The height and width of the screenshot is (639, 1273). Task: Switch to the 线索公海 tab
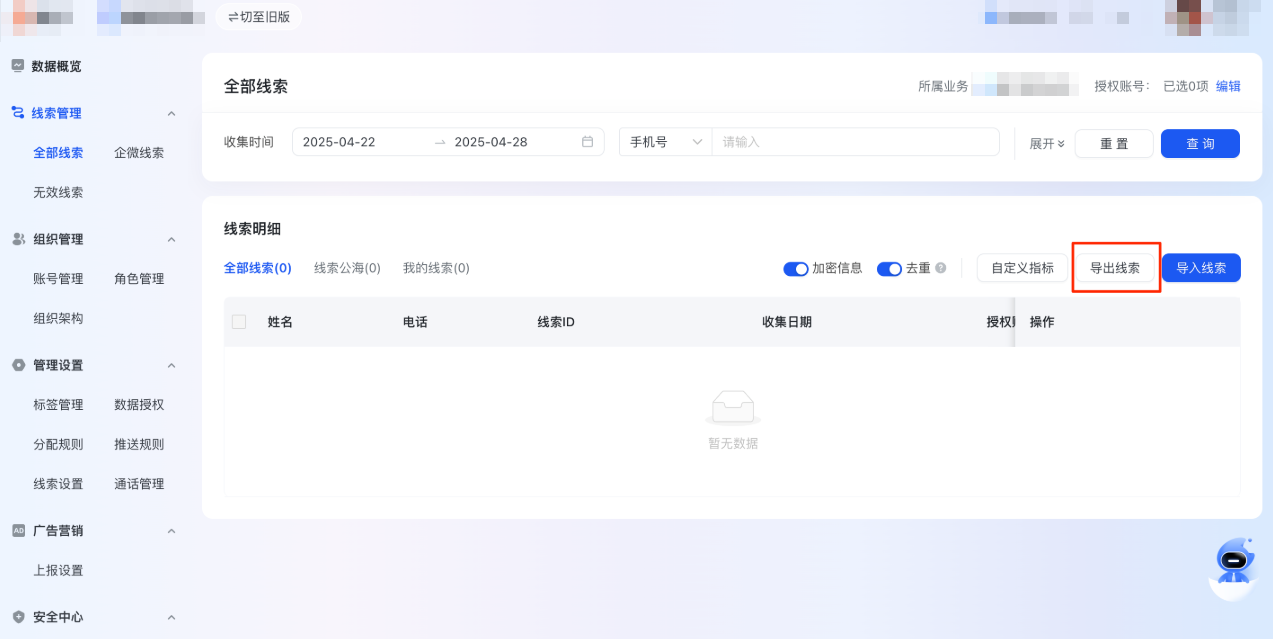(347, 267)
